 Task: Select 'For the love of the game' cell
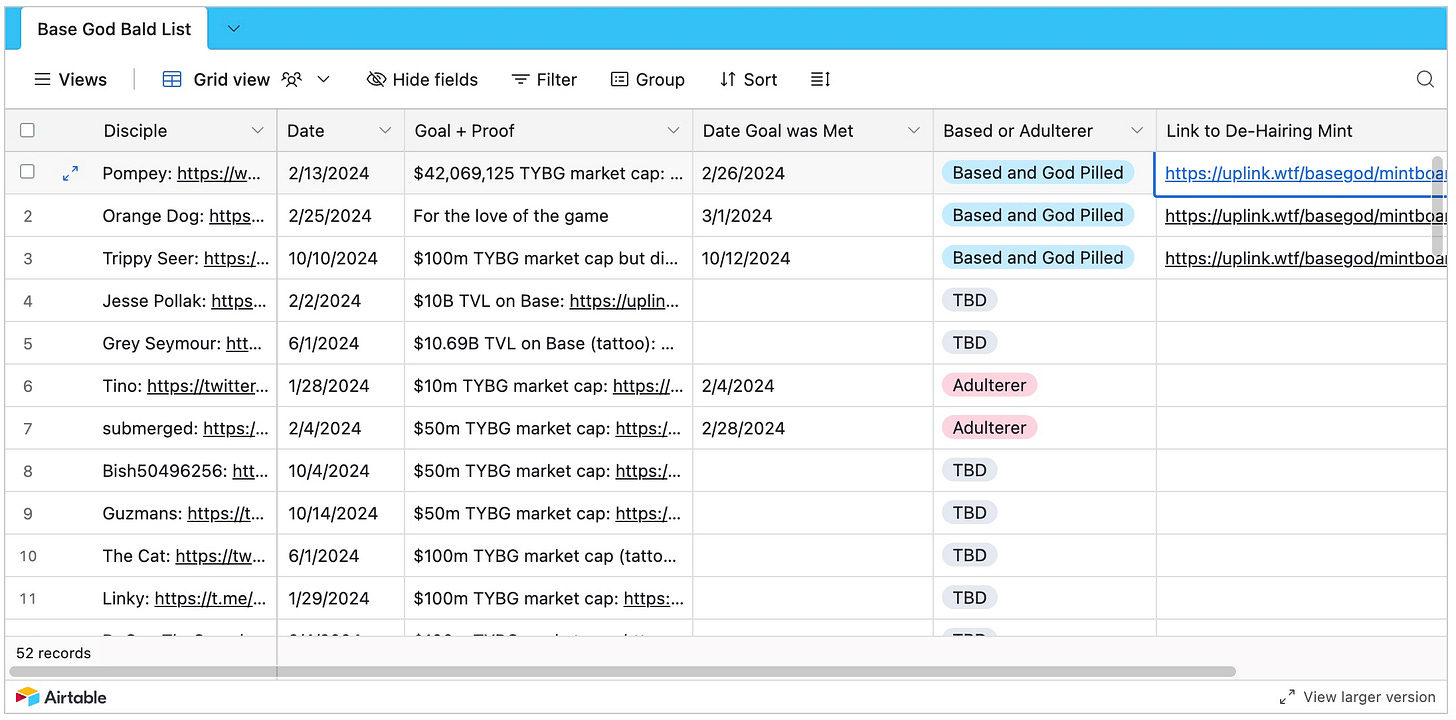548,215
